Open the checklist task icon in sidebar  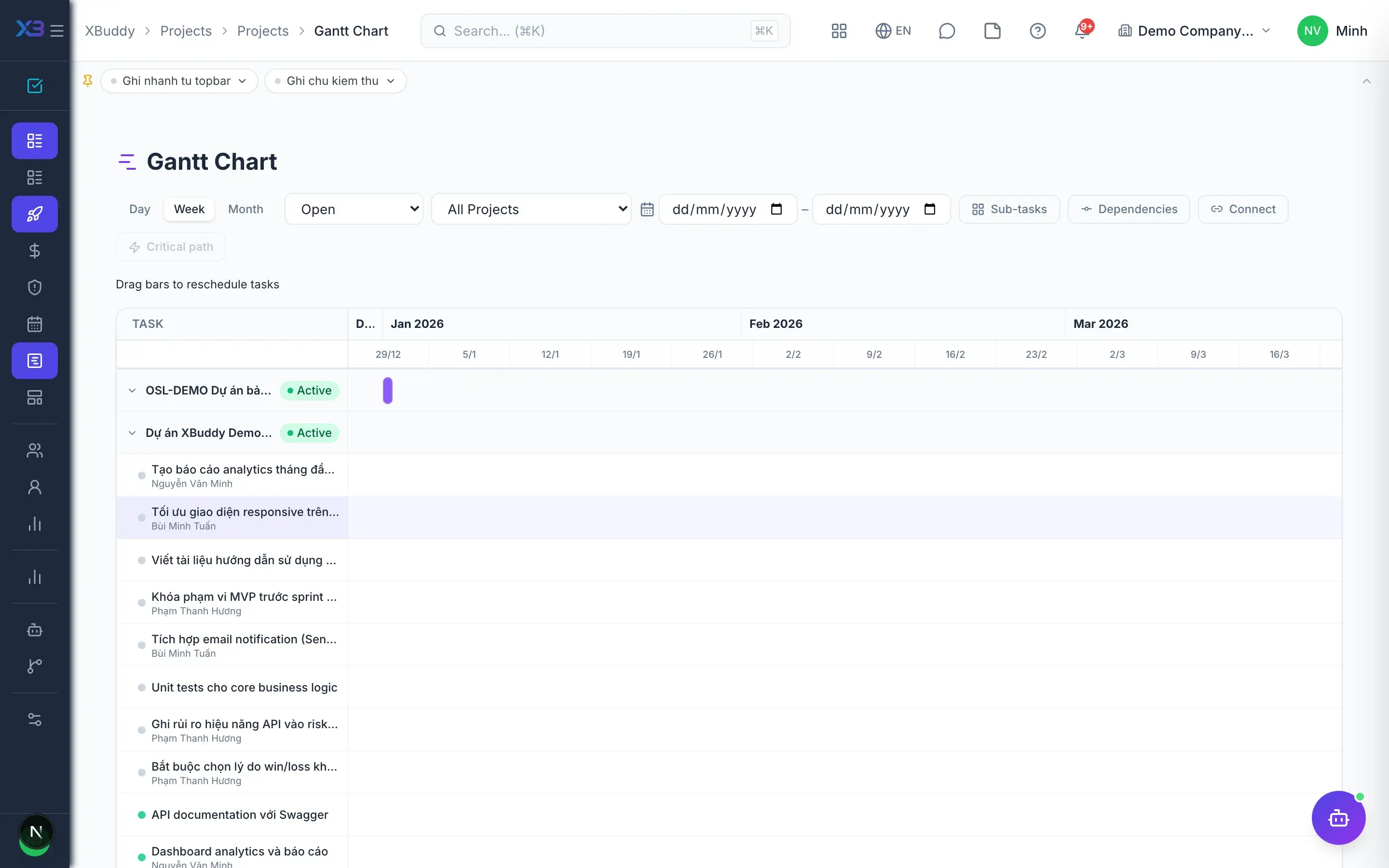(34, 85)
